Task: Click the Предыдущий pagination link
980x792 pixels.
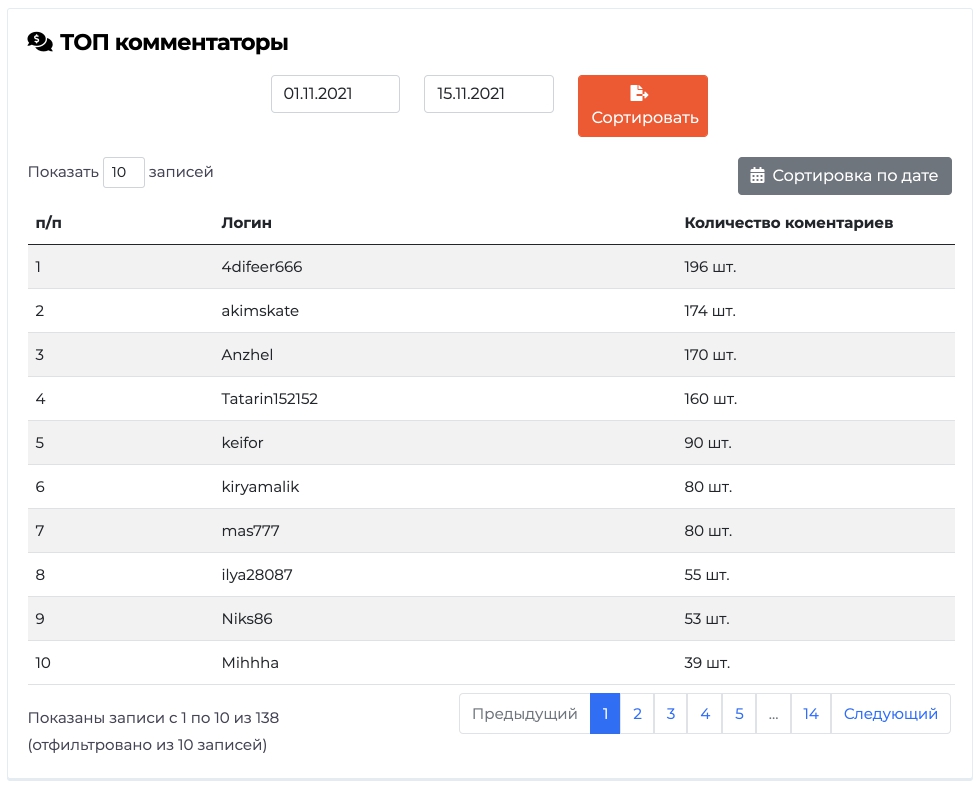Action: [x=524, y=713]
